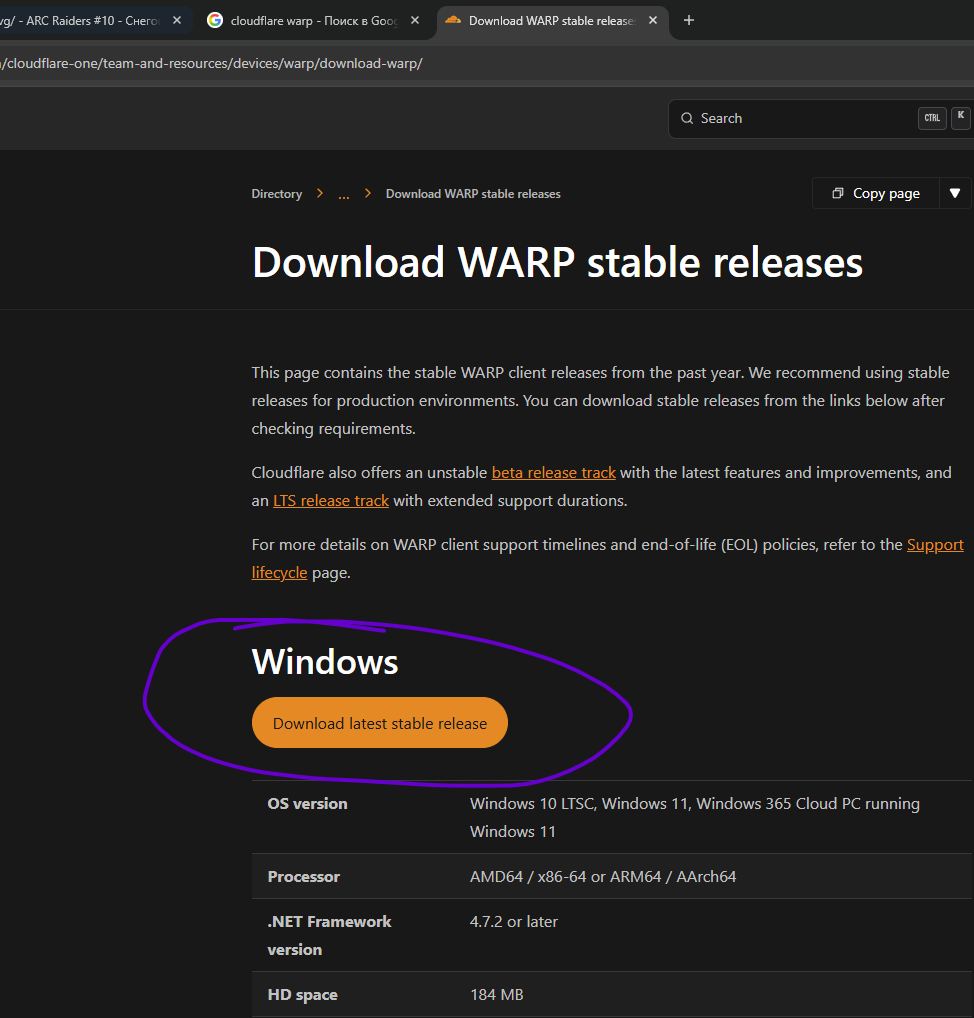Open the Copy page dropdown arrow
This screenshot has height=1018, width=974.
(955, 193)
